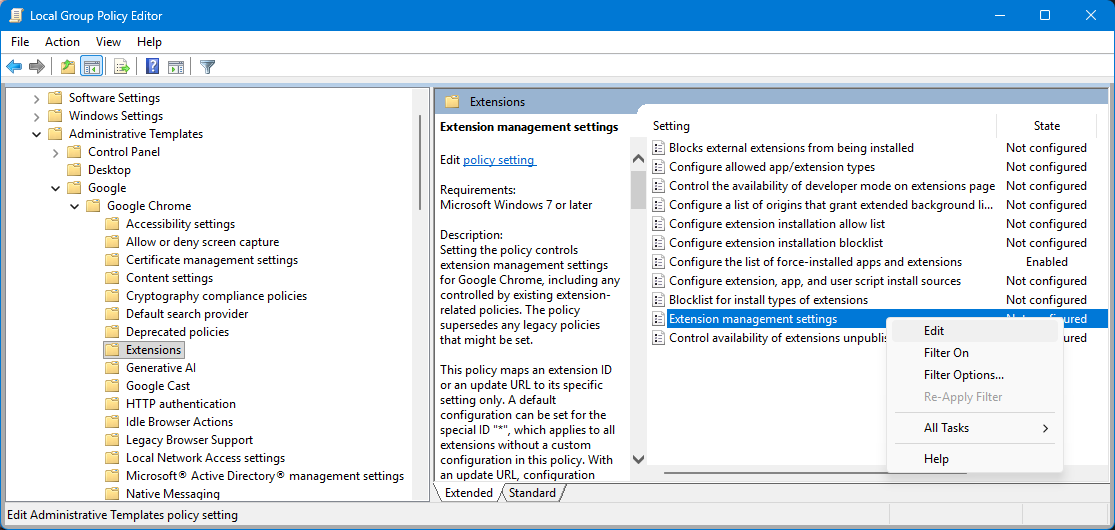Select Configure the list of force-installed apps row
The image size is (1115, 530).
(880, 262)
